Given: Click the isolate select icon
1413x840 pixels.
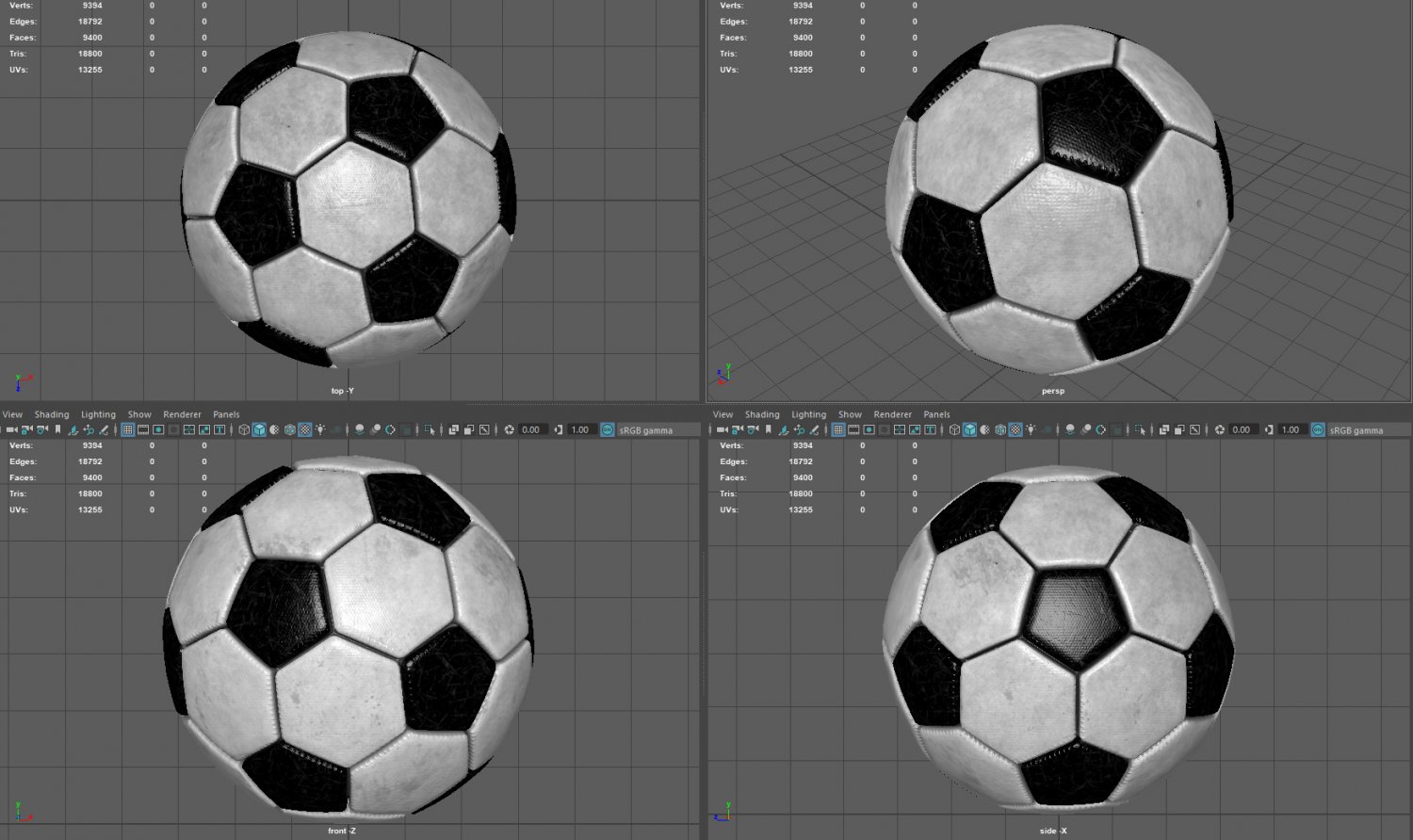Looking at the screenshot, I should pyautogui.click(x=429, y=430).
